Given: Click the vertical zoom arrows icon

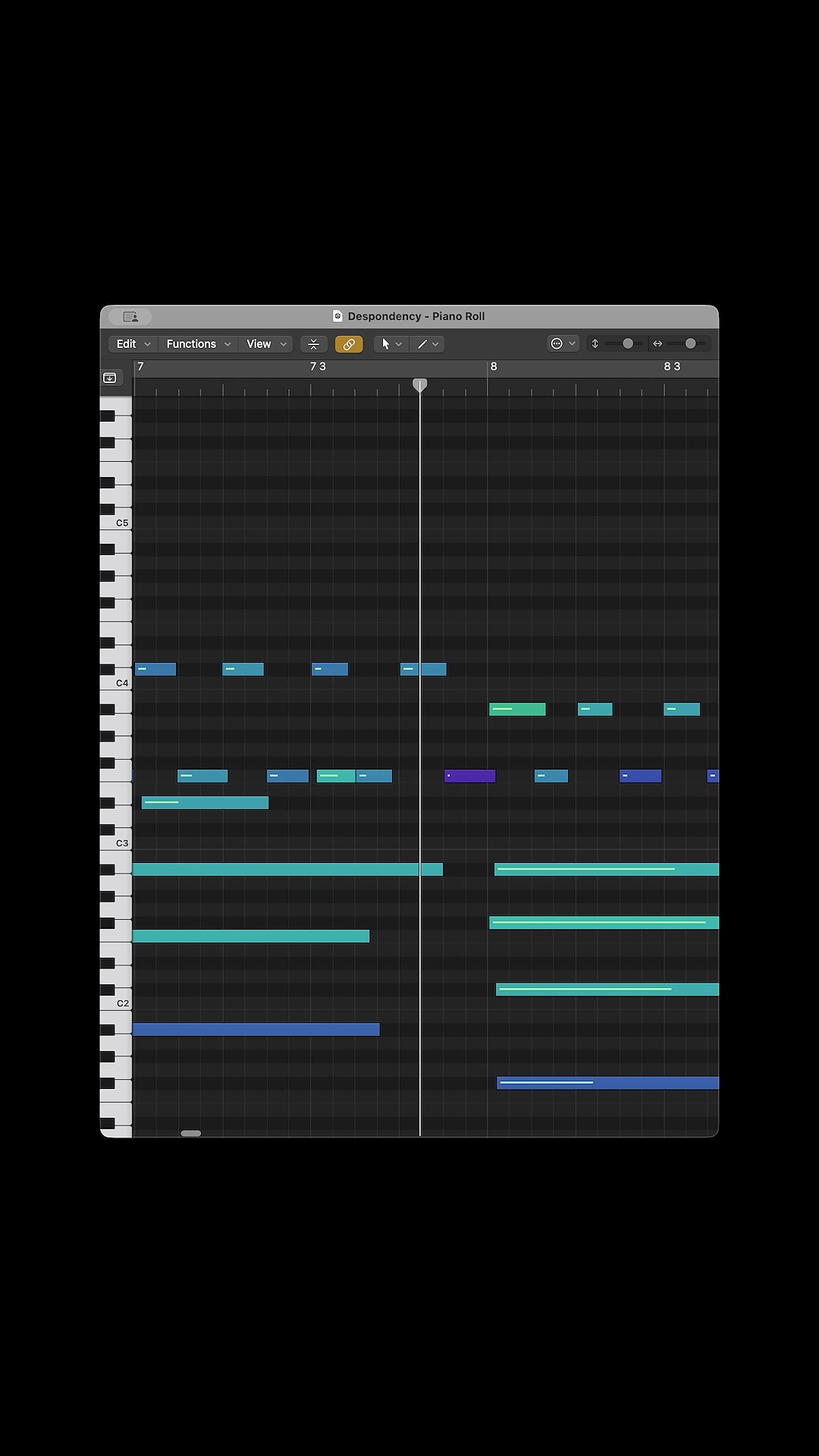Looking at the screenshot, I should point(595,344).
